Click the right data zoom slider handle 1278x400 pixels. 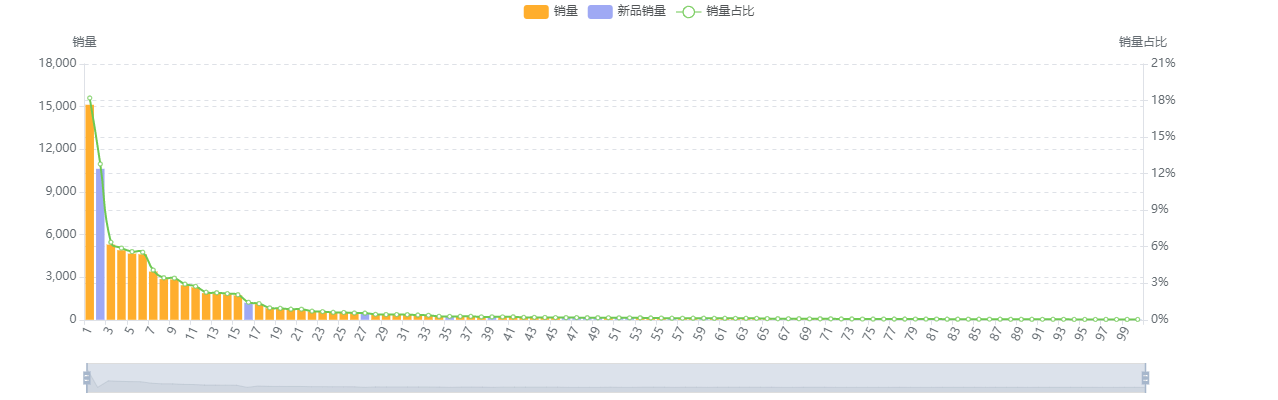coord(1145,378)
